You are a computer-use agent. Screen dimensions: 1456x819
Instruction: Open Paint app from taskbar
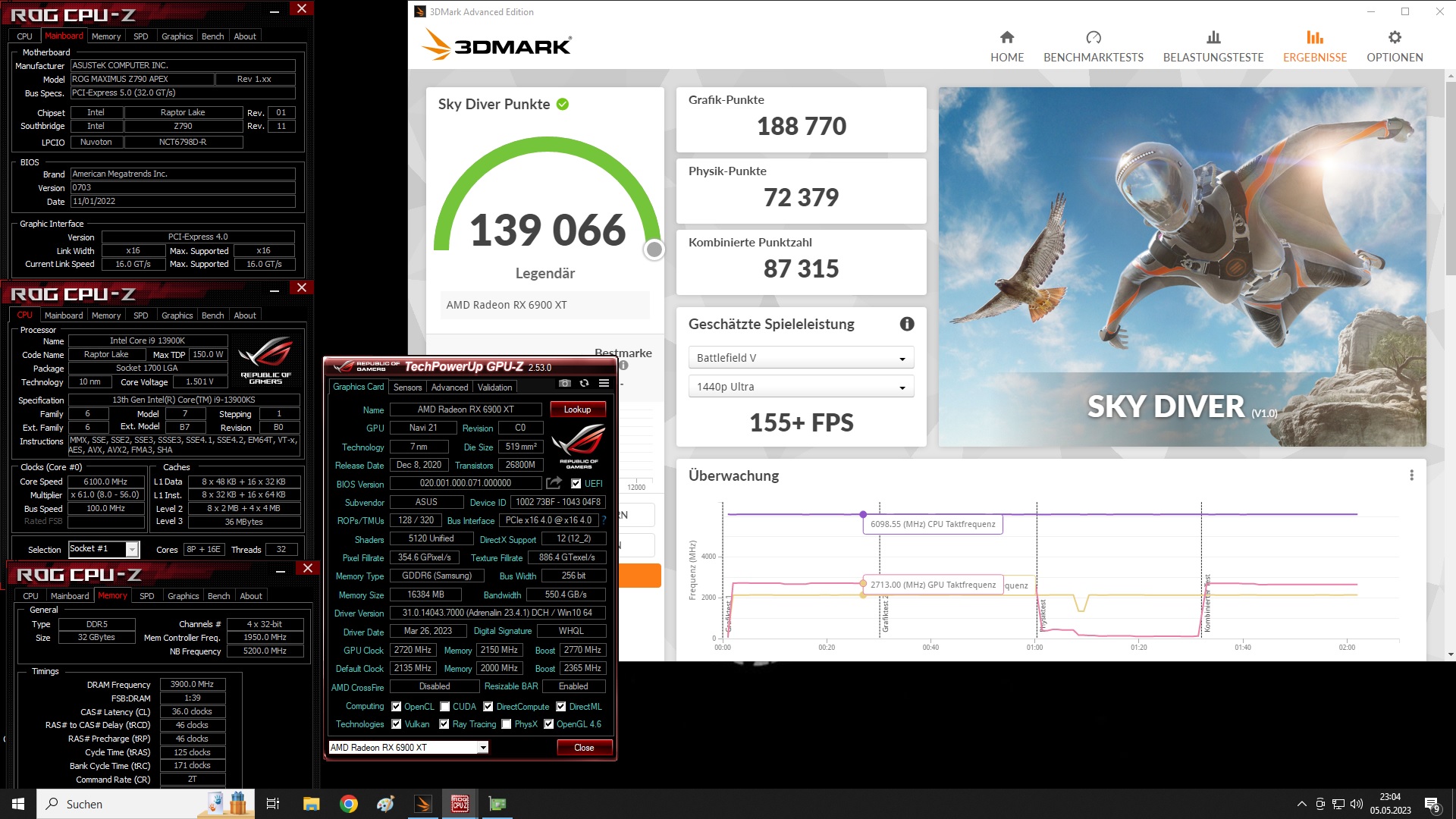point(385,804)
